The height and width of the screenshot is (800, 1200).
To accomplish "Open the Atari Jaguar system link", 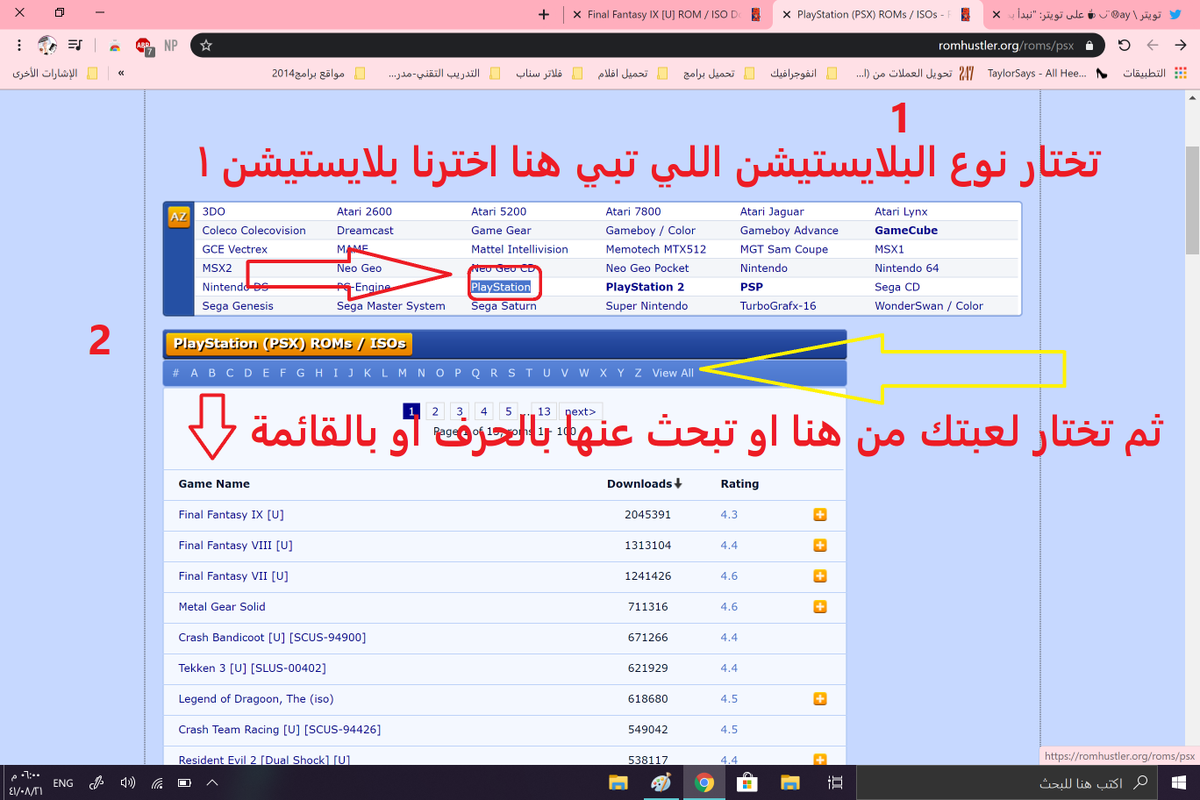I will 773,211.
